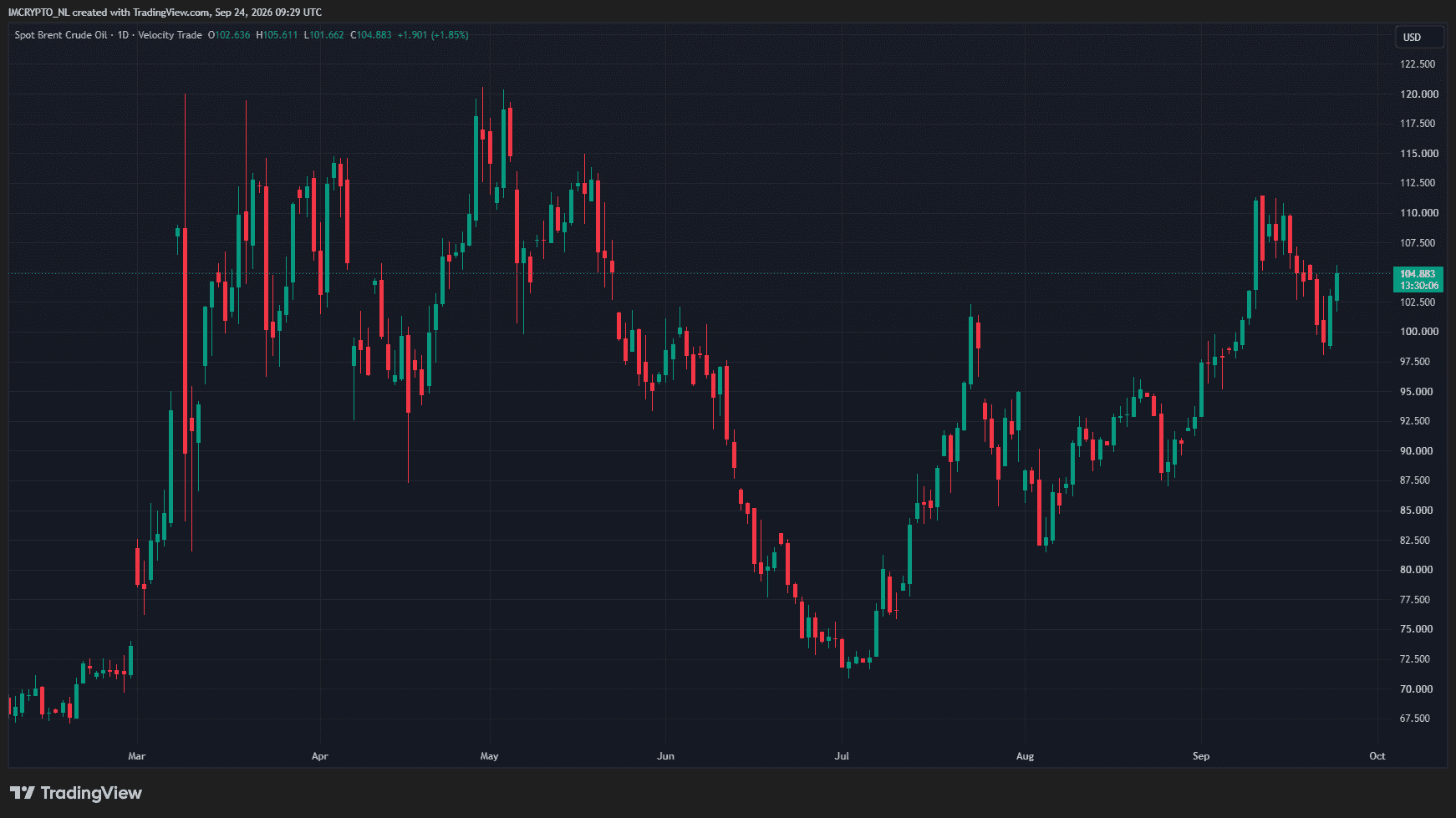1456x818 pixels.
Task: Click the high value H105.611
Action: (277, 35)
